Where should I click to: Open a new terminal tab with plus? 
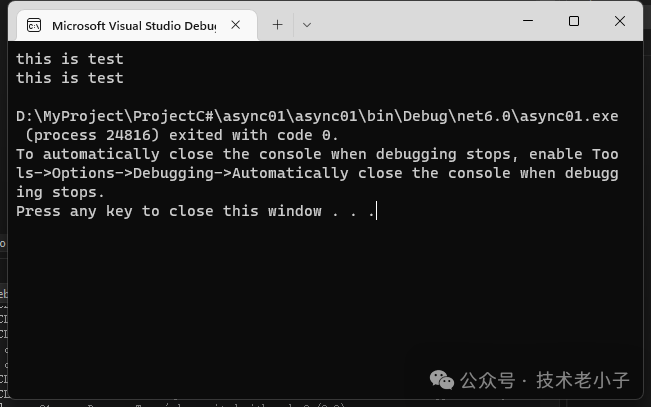coord(277,24)
